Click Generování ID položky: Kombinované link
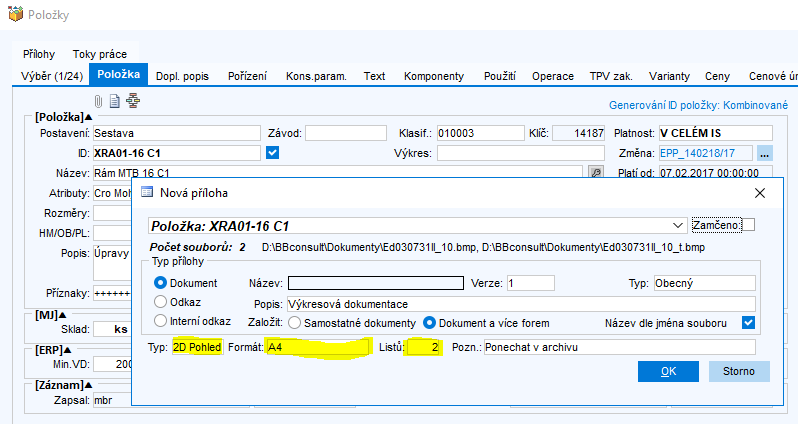This screenshot has height=424, width=798. click(699, 105)
